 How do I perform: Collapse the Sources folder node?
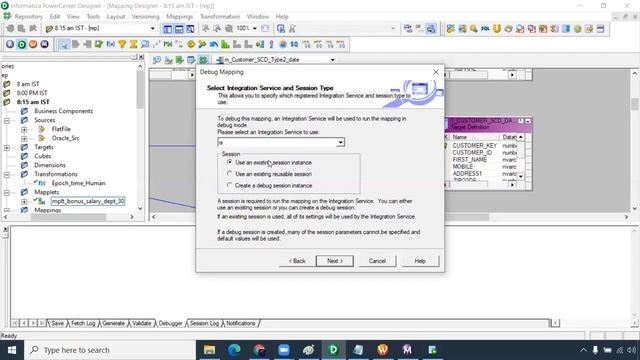click(7, 120)
